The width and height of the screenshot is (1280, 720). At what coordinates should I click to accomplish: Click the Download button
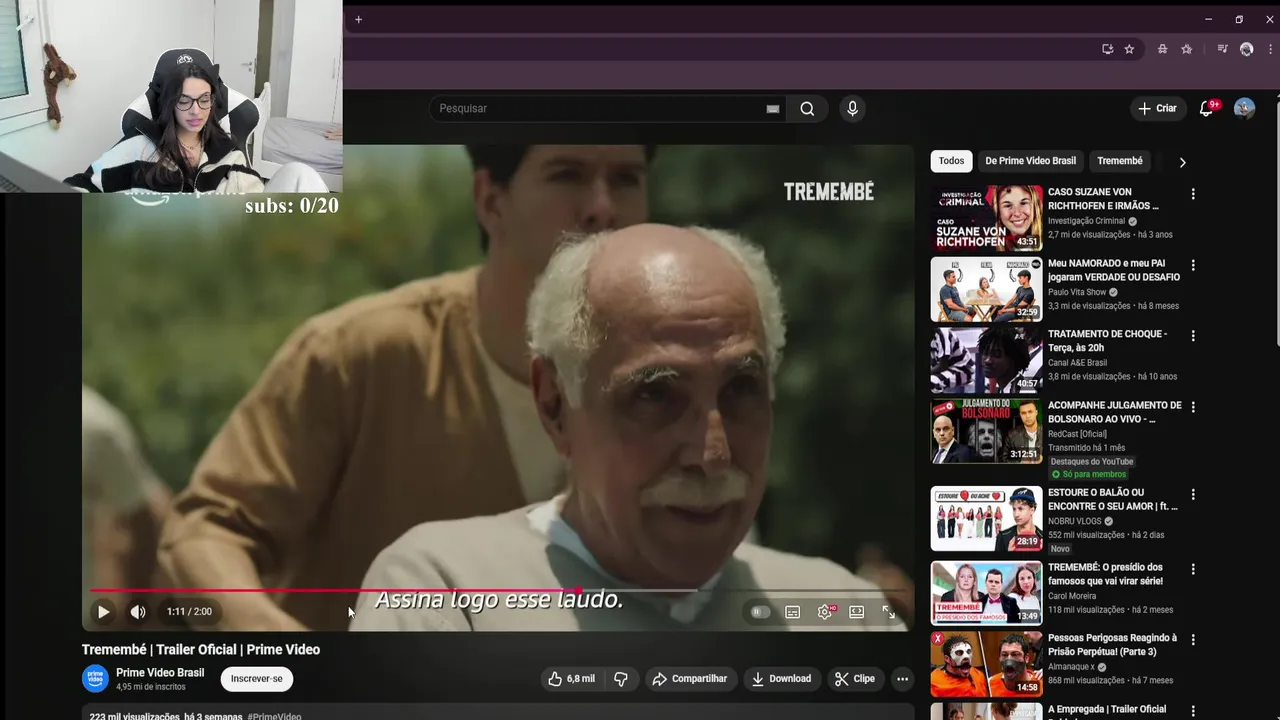pyautogui.click(x=781, y=678)
